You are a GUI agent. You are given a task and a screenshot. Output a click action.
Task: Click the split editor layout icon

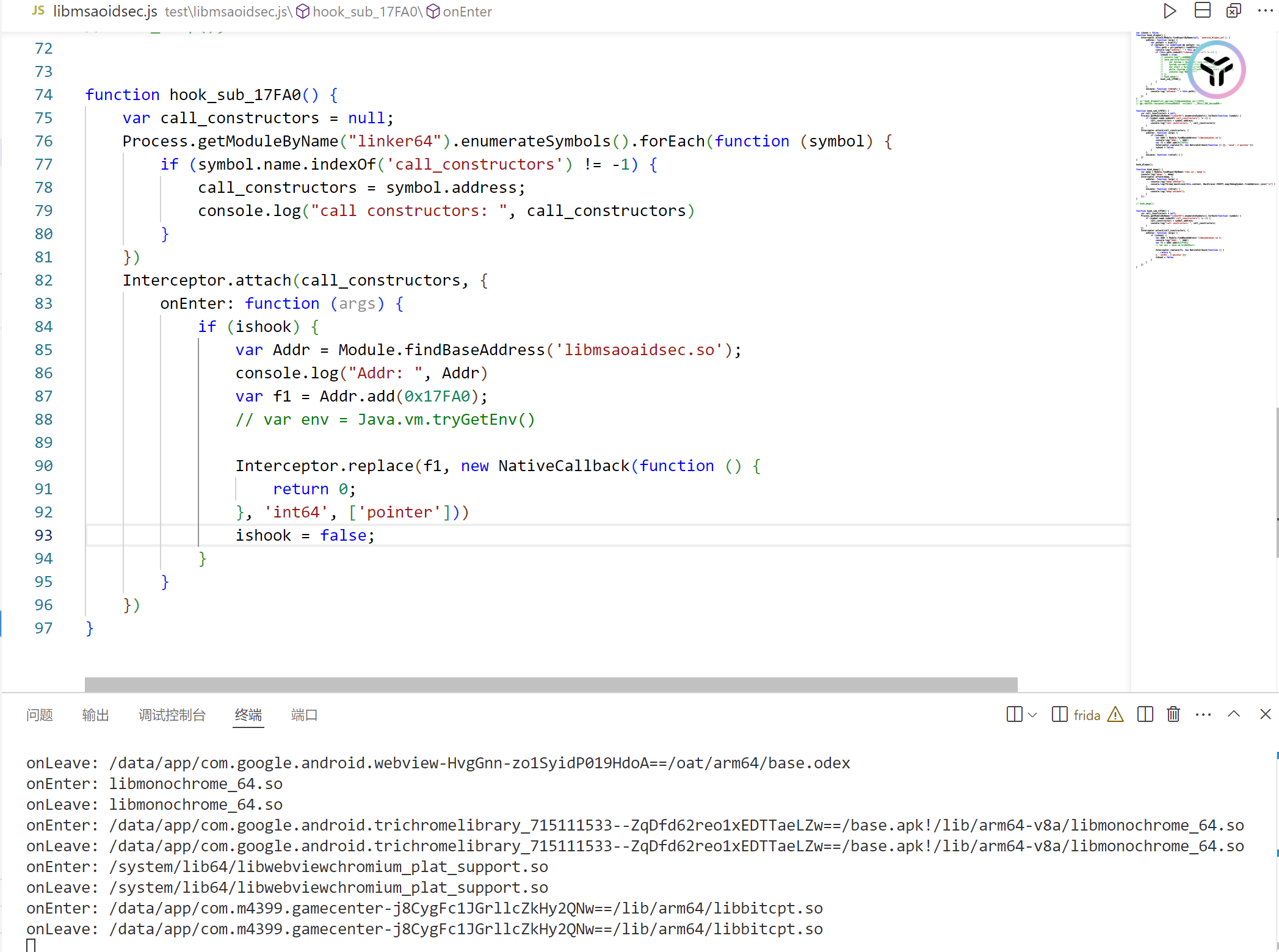click(x=1202, y=11)
